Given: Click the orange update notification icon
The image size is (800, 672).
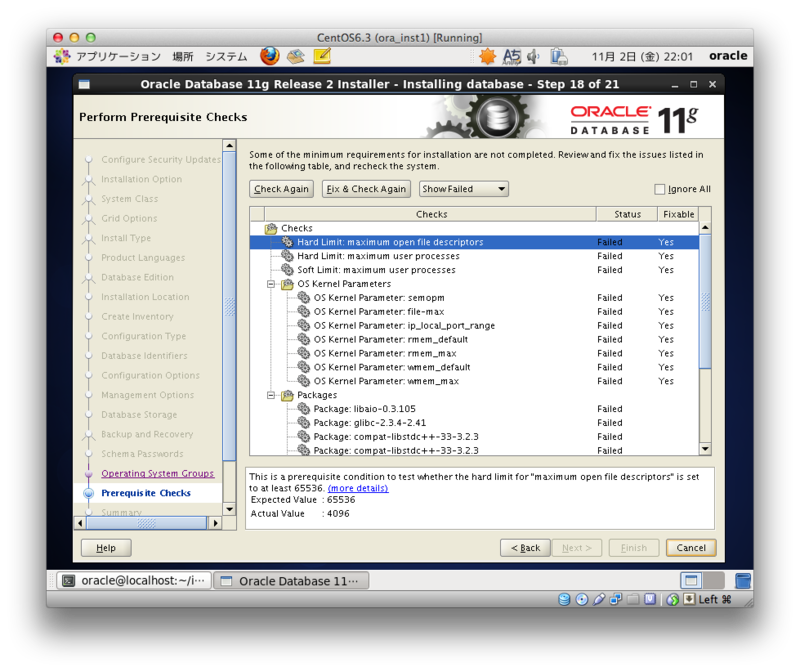Looking at the screenshot, I should [487, 56].
